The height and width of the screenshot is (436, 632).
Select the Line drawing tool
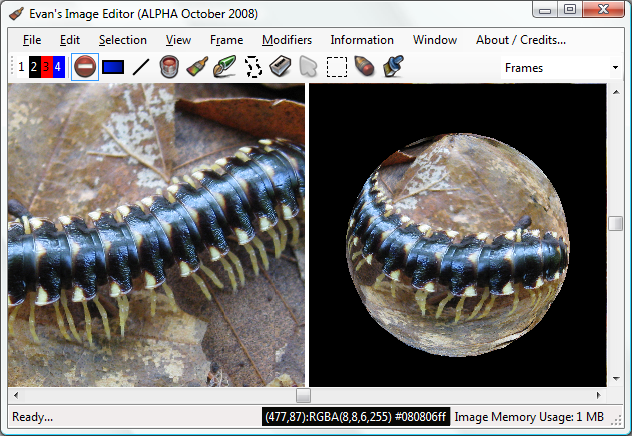(x=141, y=67)
